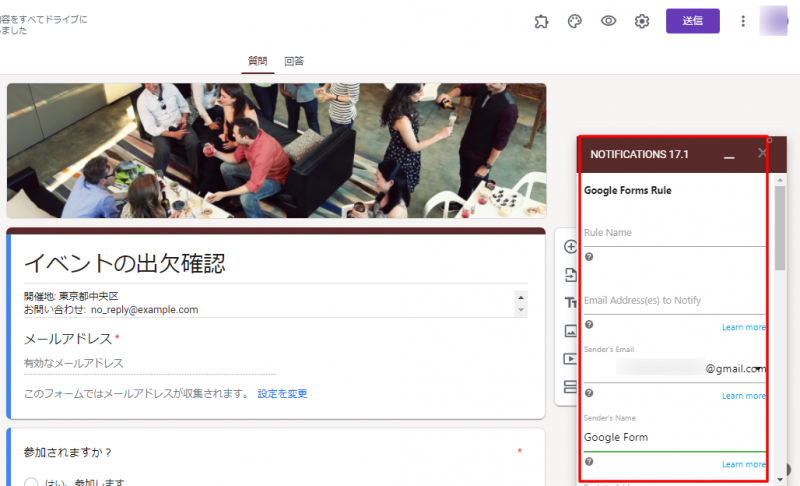The width and height of the screenshot is (800, 486).
Task: Open the theme customization palette icon
Action: click(574, 21)
